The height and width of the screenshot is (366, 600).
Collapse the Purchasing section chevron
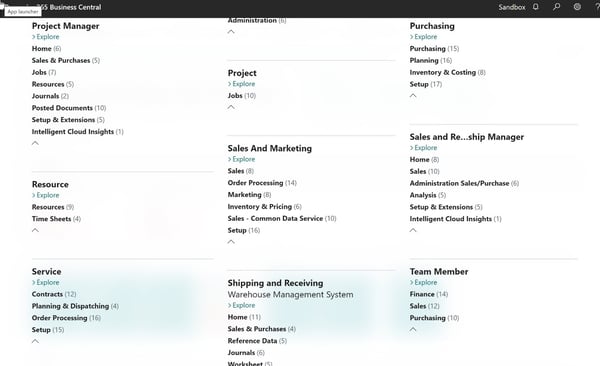click(413, 96)
